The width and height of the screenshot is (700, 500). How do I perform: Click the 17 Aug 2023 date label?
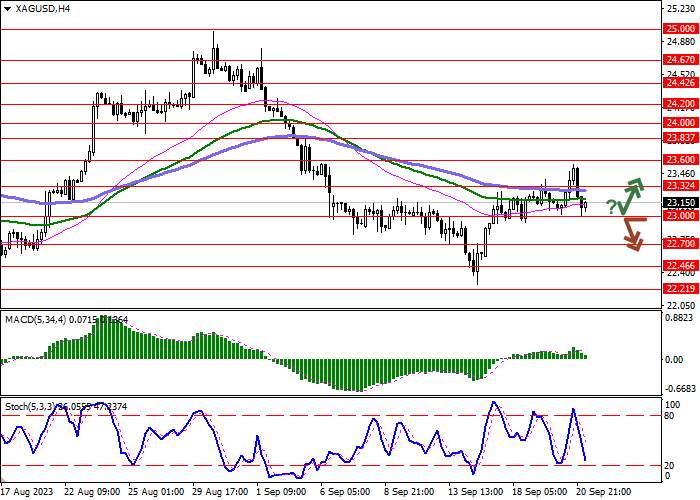[27, 492]
